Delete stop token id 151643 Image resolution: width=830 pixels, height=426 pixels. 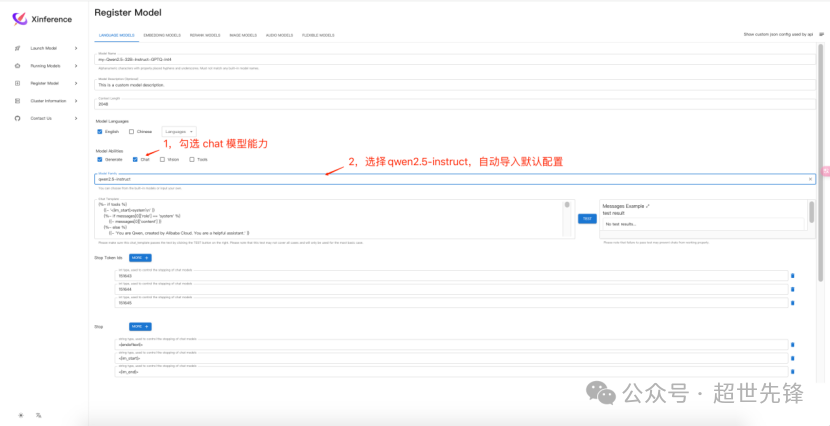pyautogui.click(x=792, y=276)
